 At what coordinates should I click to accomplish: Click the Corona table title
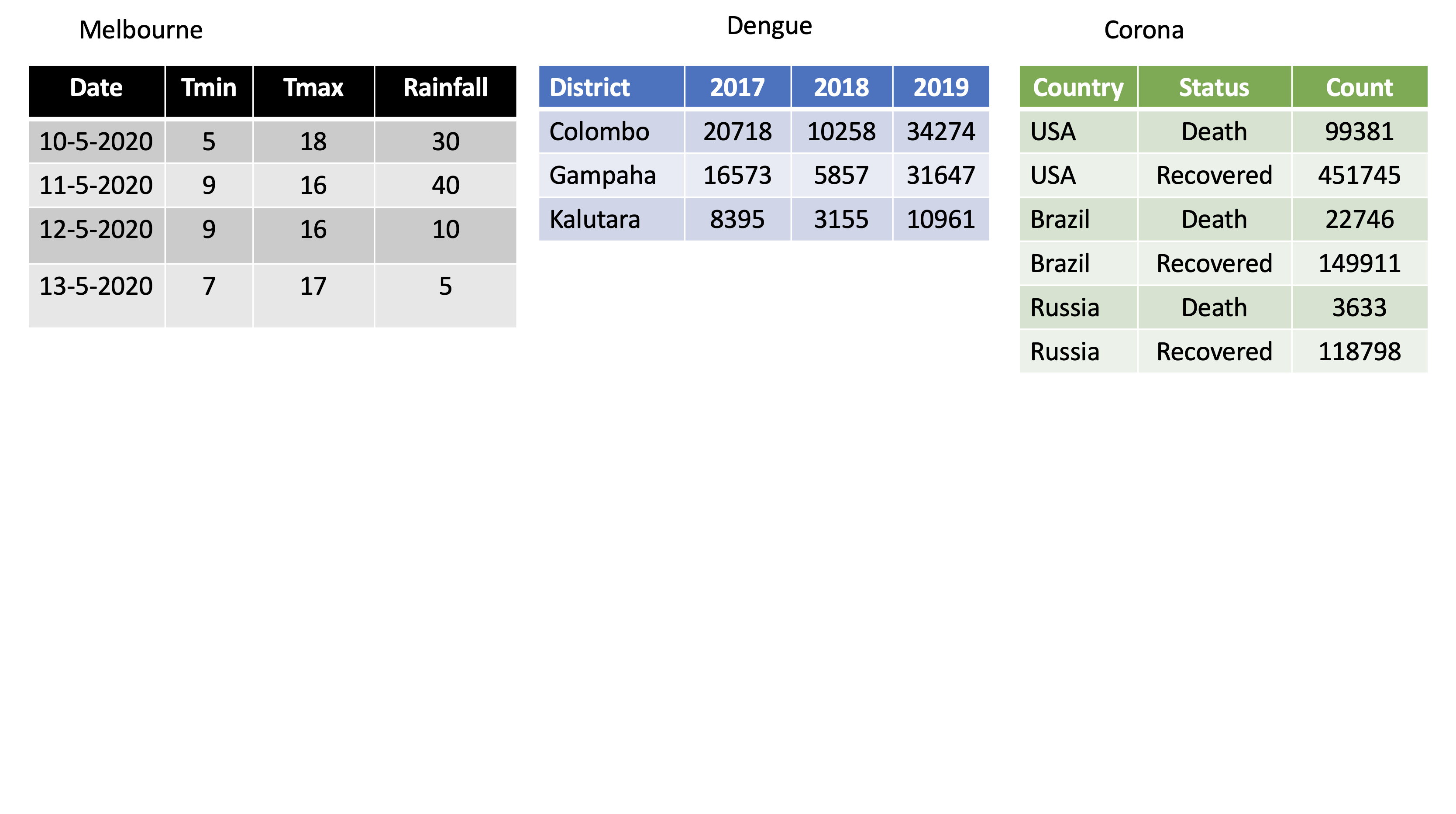(x=1143, y=30)
